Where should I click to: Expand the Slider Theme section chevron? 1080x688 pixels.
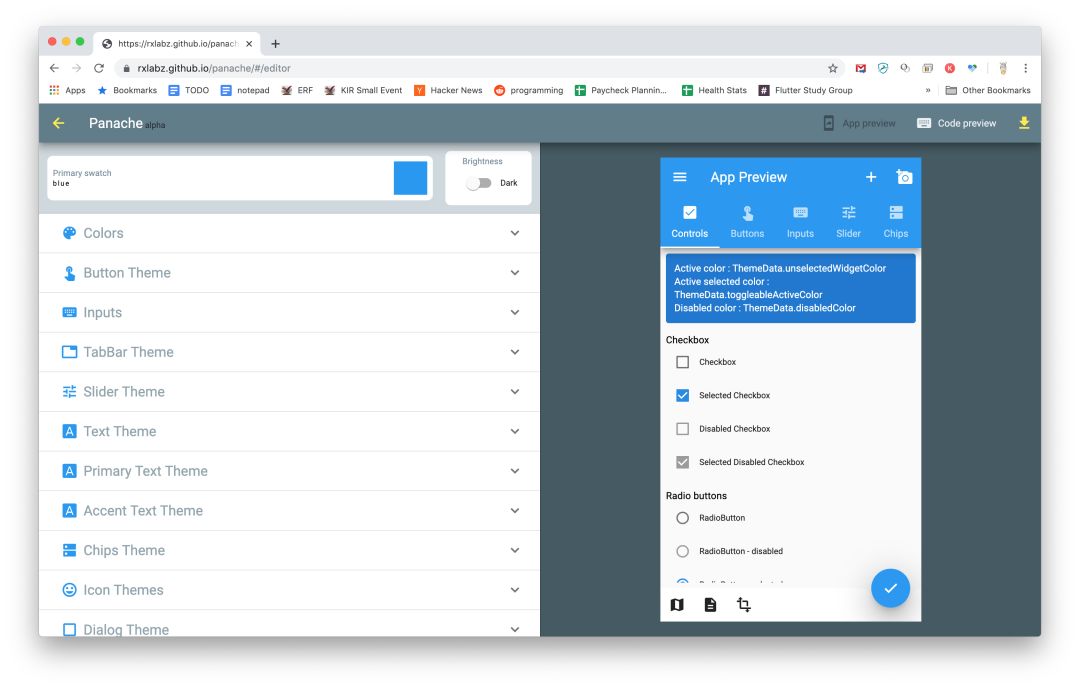point(515,392)
